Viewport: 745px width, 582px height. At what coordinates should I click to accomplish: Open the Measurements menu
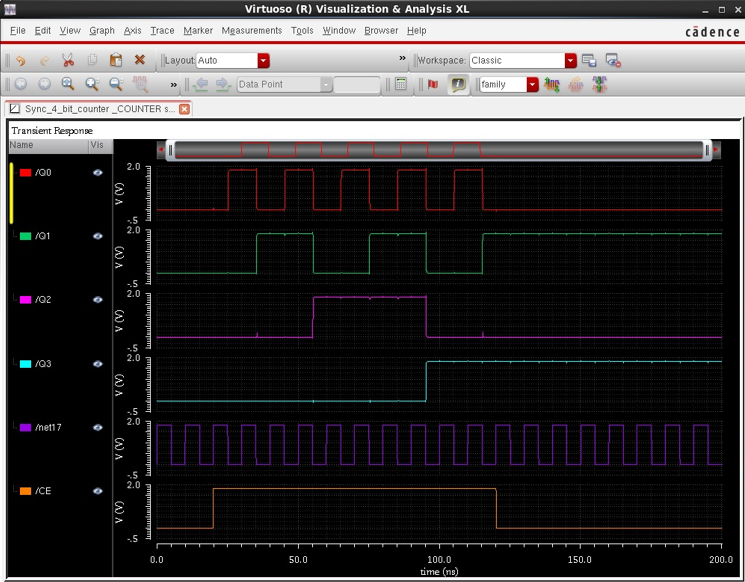pyautogui.click(x=251, y=30)
